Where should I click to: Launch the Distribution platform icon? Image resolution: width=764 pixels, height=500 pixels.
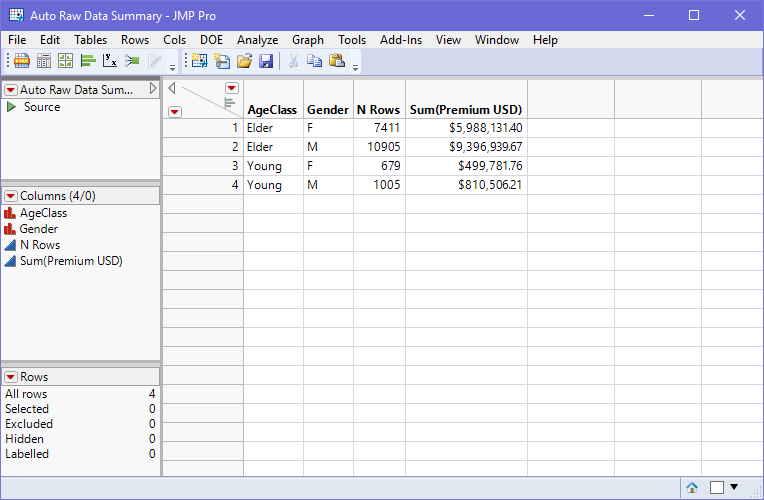88,60
